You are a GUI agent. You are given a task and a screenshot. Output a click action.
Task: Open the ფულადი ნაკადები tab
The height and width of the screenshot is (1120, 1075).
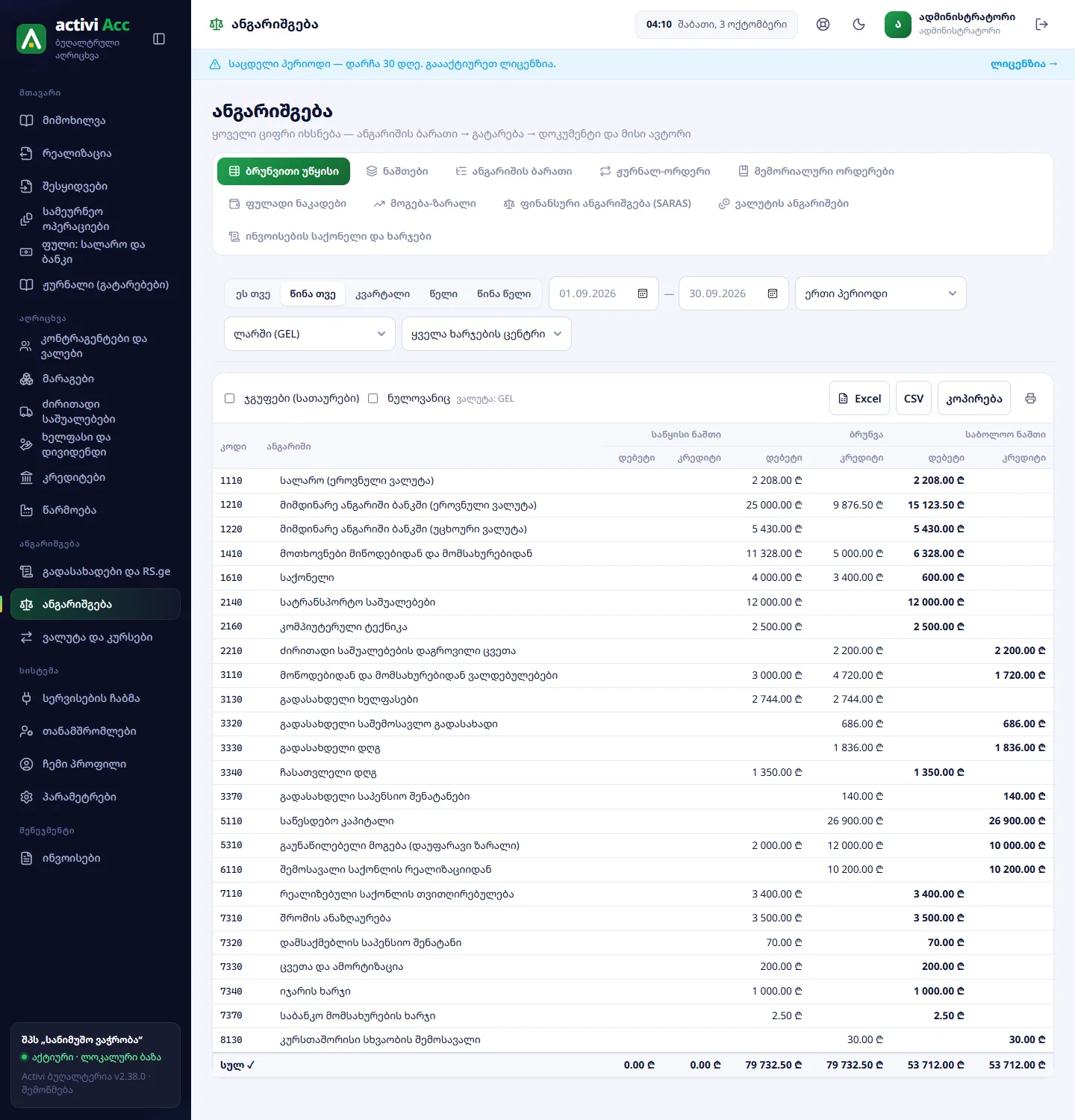click(287, 203)
